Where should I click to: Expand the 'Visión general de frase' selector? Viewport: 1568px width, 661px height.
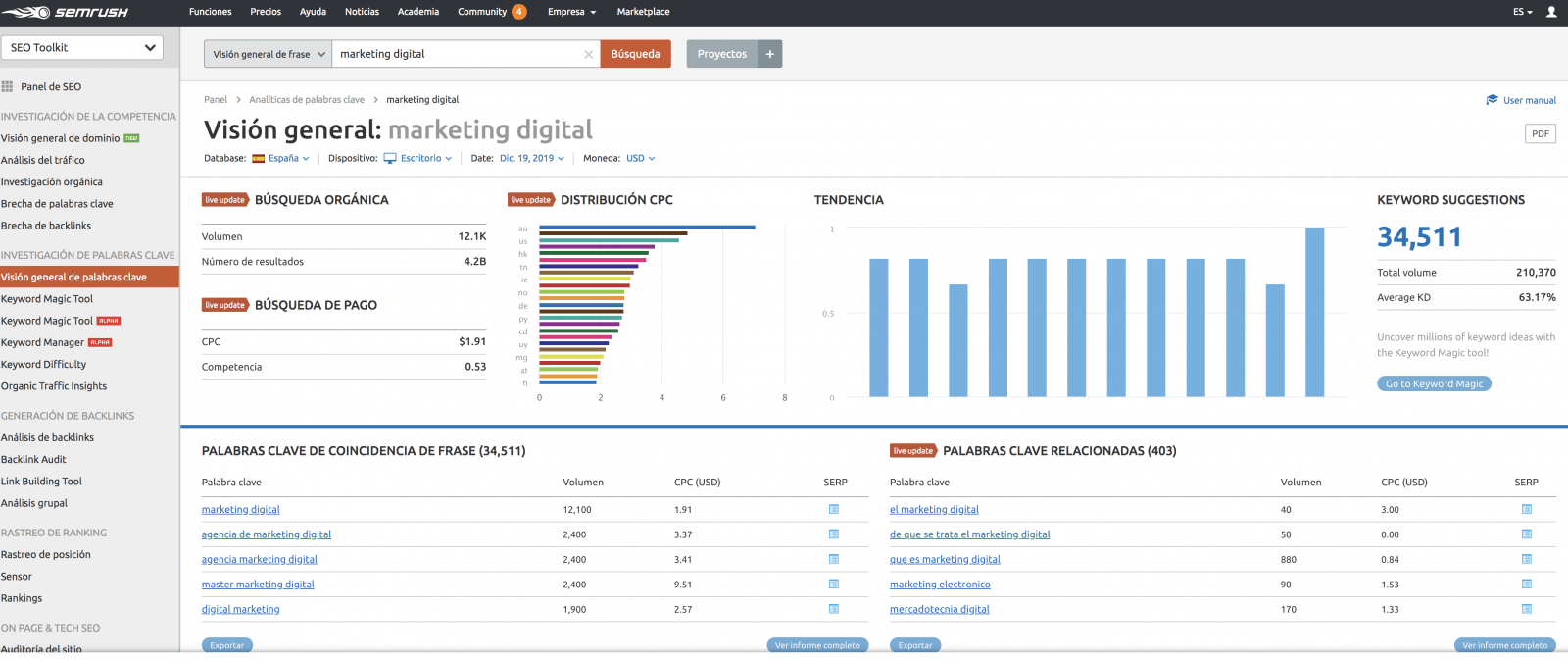coord(269,54)
